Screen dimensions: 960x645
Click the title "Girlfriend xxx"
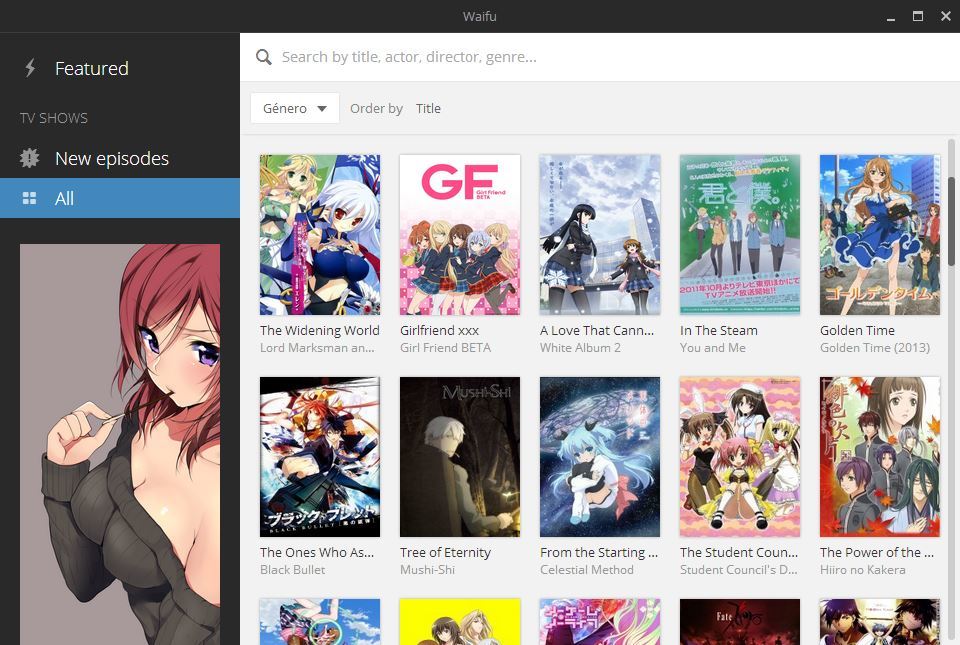click(x=439, y=330)
